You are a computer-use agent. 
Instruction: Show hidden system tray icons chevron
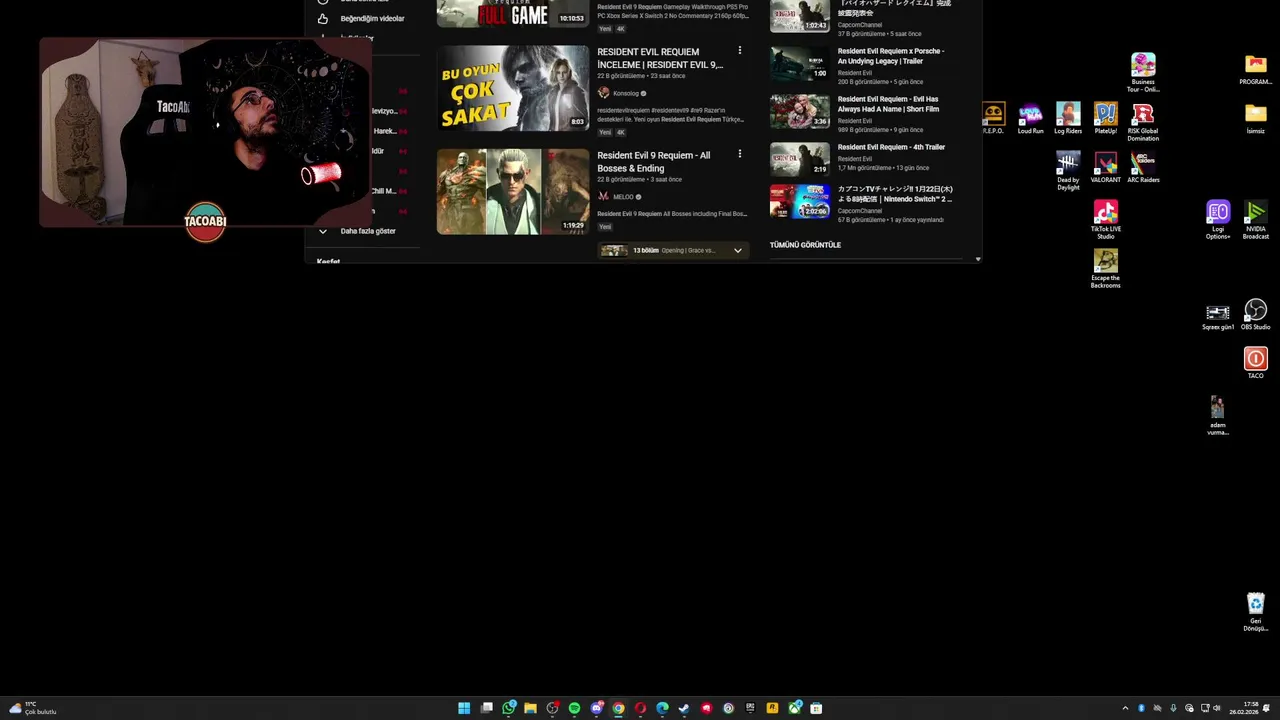1125,708
